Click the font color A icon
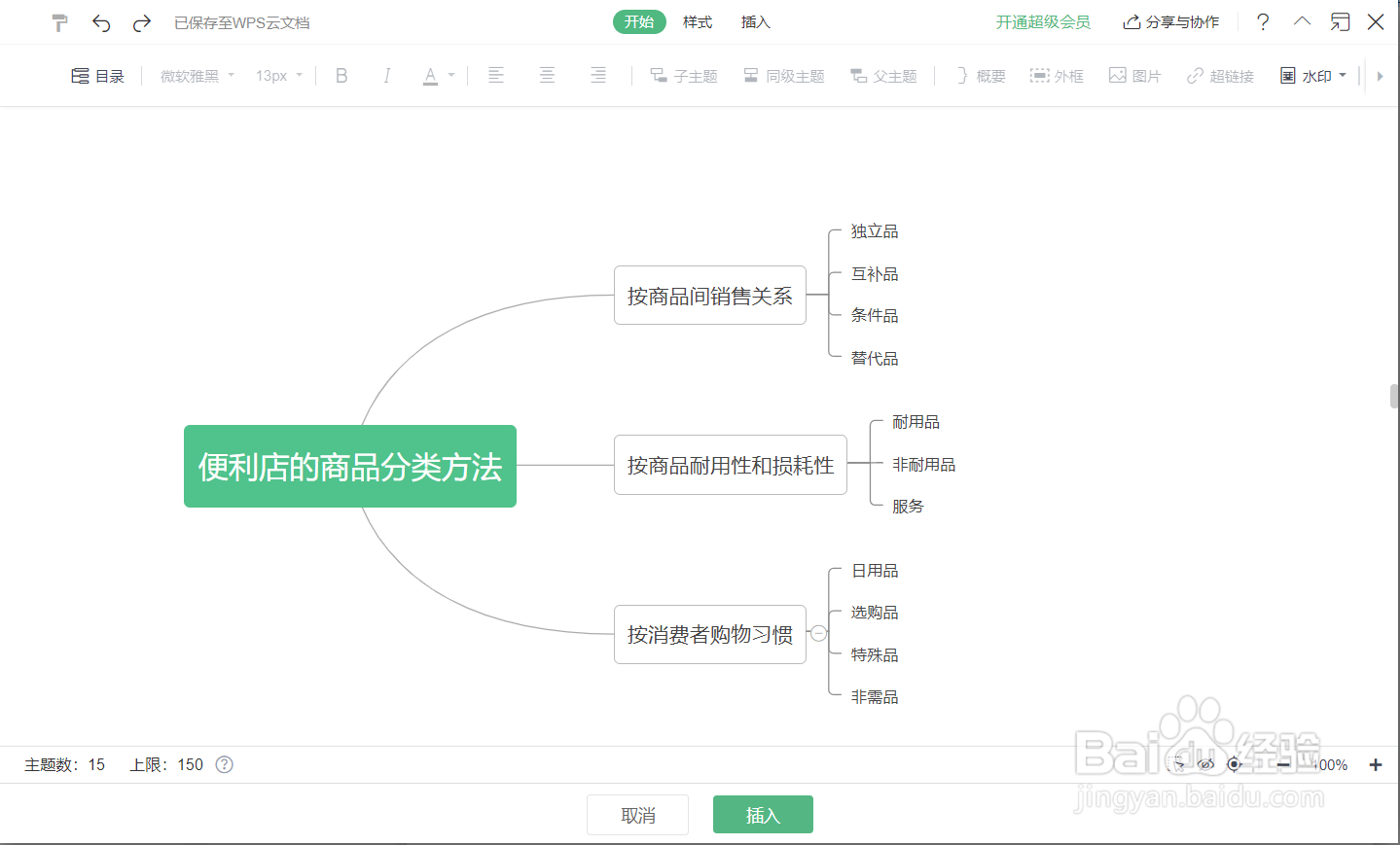The image size is (1400, 845). tap(430, 76)
